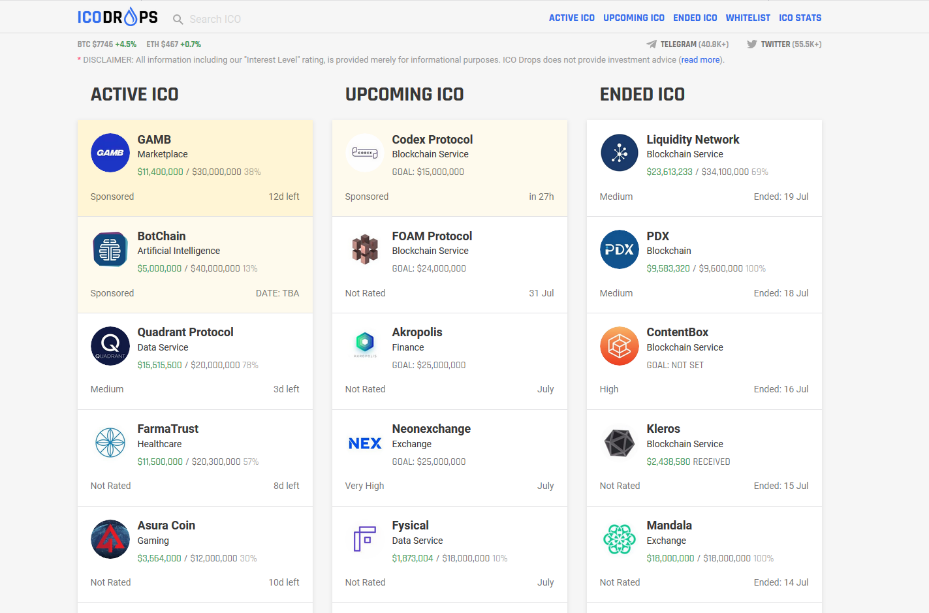Click the Asura Coin logo icon
Viewport: 929px width, 613px height.
[110, 539]
